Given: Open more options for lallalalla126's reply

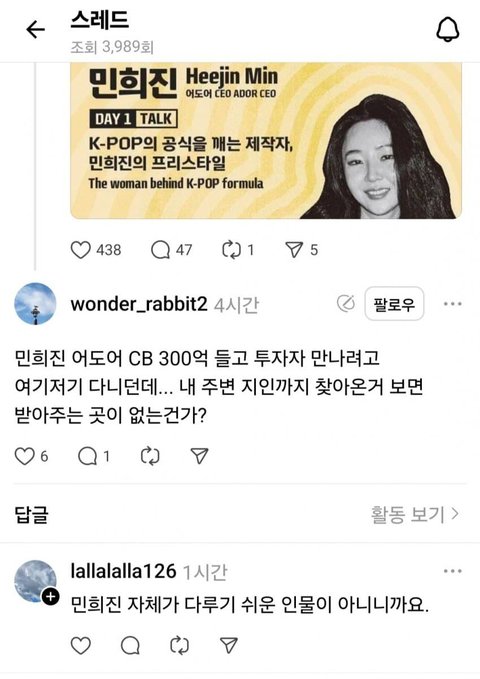Looking at the screenshot, I should 453,571.
